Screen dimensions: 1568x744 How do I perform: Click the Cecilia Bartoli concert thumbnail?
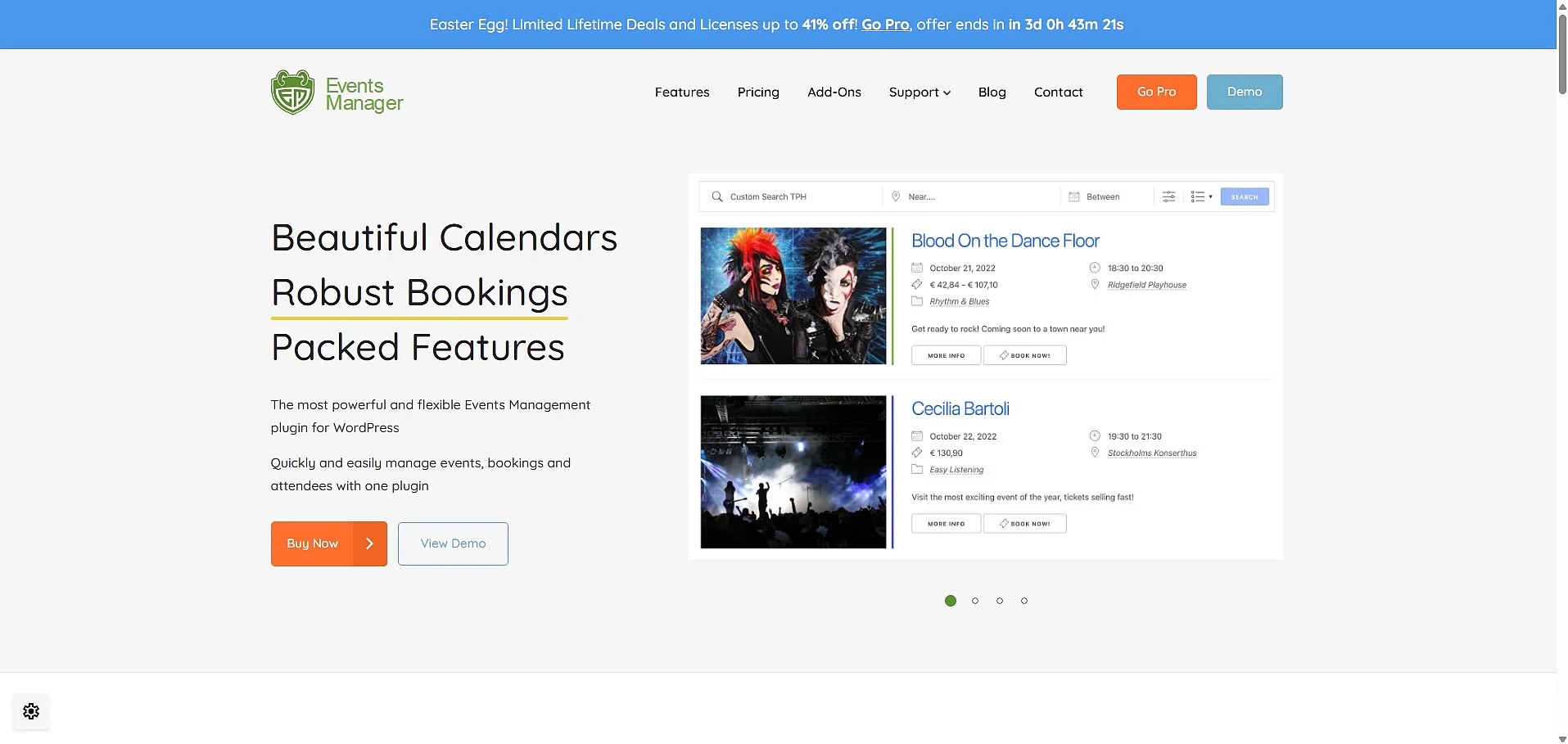[x=793, y=472]
